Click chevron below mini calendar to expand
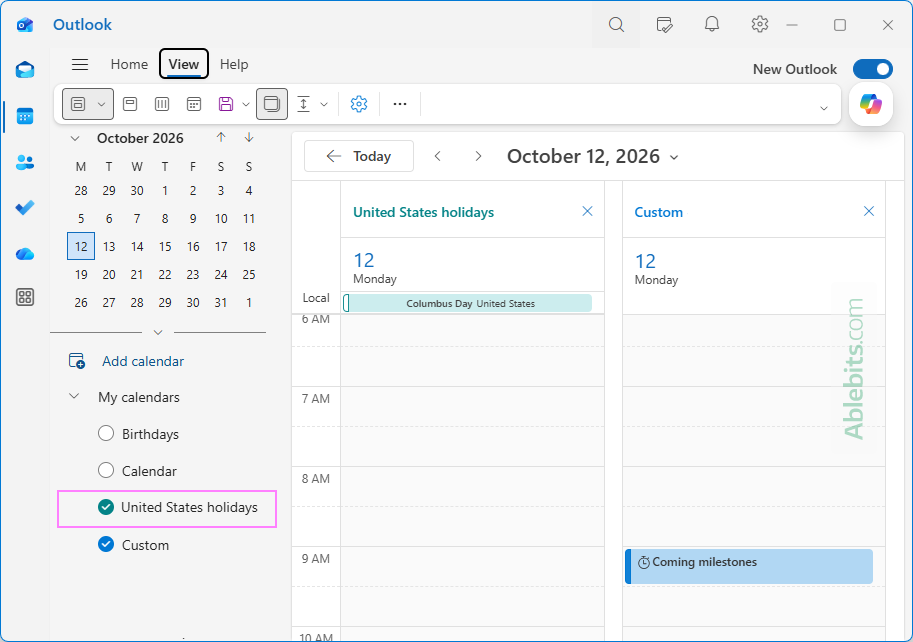The image size is (913, 642). [x=158, y=332]
